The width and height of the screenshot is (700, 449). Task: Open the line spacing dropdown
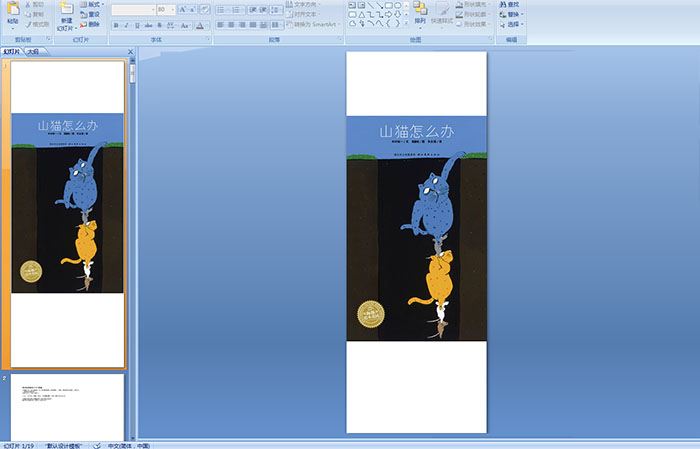click(276, 9)
